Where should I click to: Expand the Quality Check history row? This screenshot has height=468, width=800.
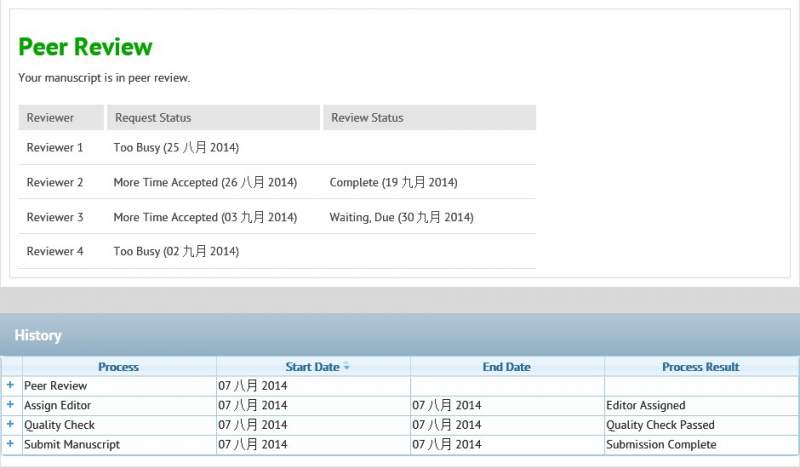click(x=10, y=424)
